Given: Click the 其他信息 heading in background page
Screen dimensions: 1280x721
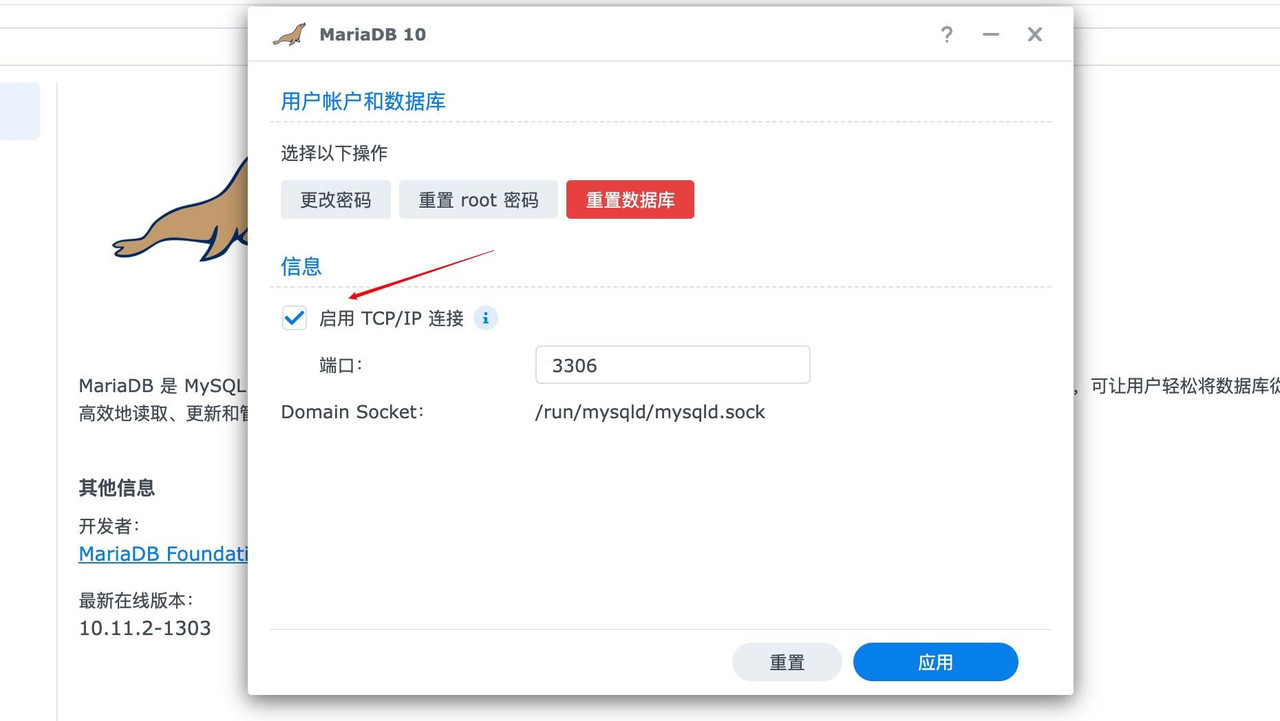Looking at the screenshot, I should pos(117,488).
